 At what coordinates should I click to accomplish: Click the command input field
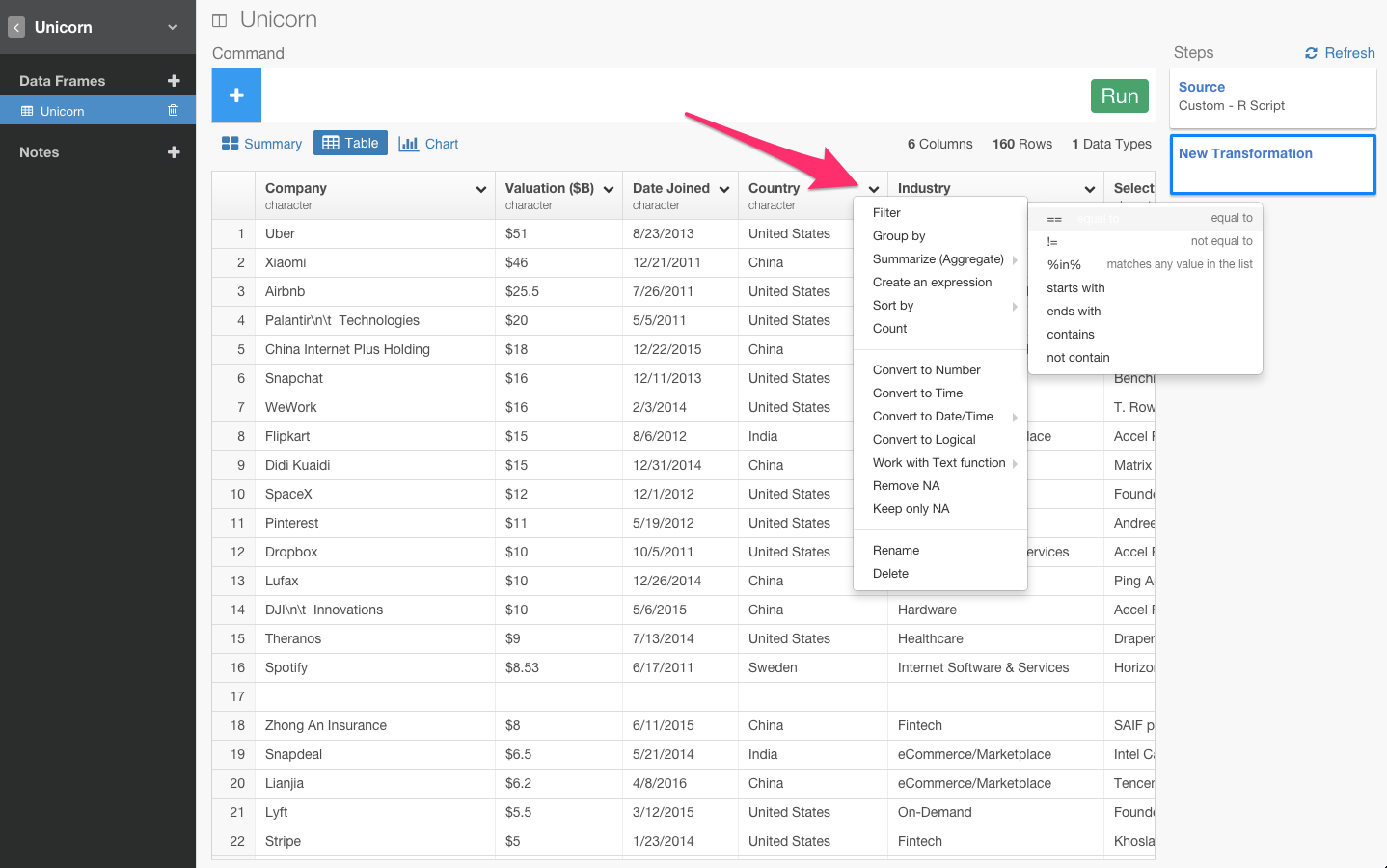(x=675, y=95)
